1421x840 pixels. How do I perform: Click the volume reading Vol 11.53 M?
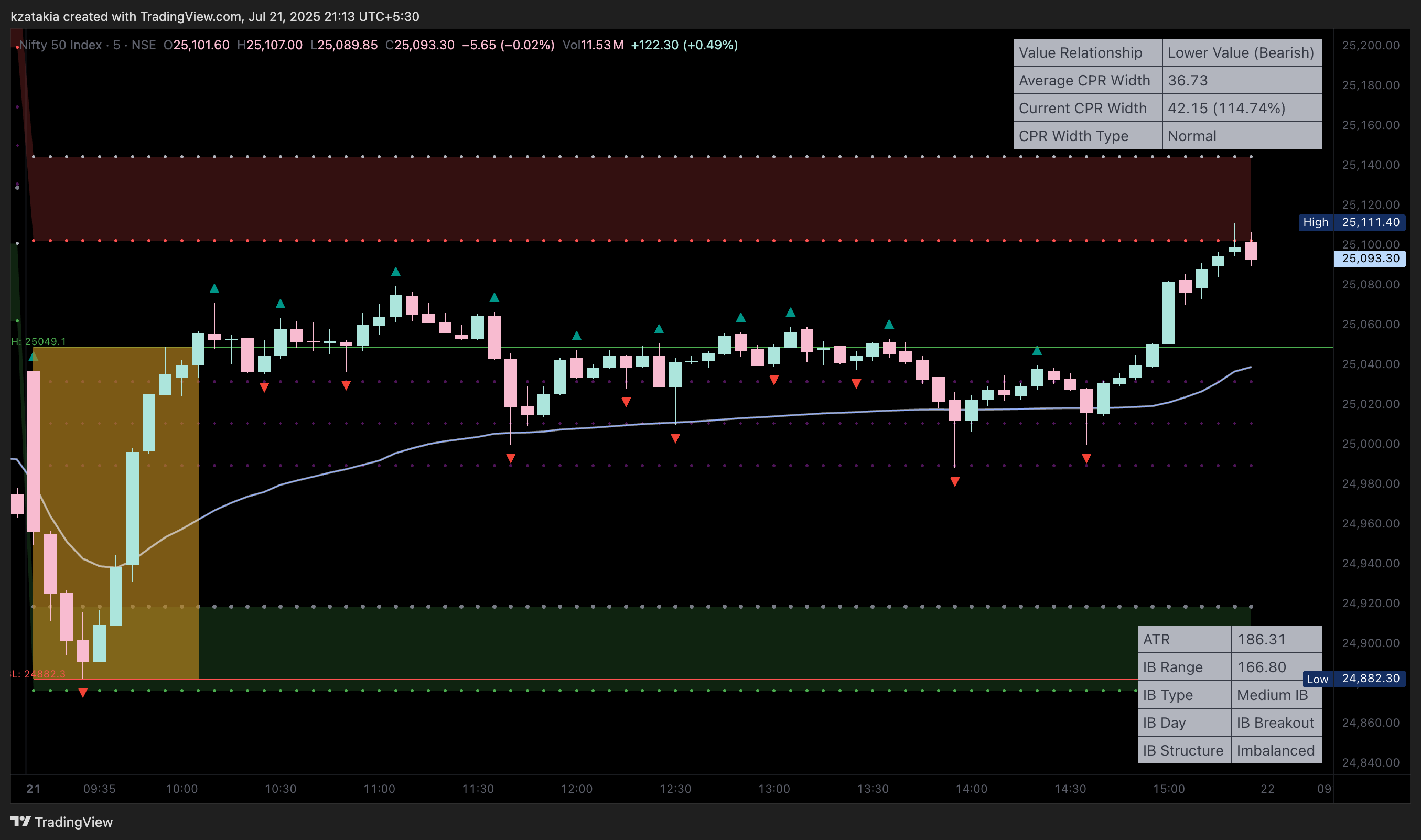(x=593, y=45)
